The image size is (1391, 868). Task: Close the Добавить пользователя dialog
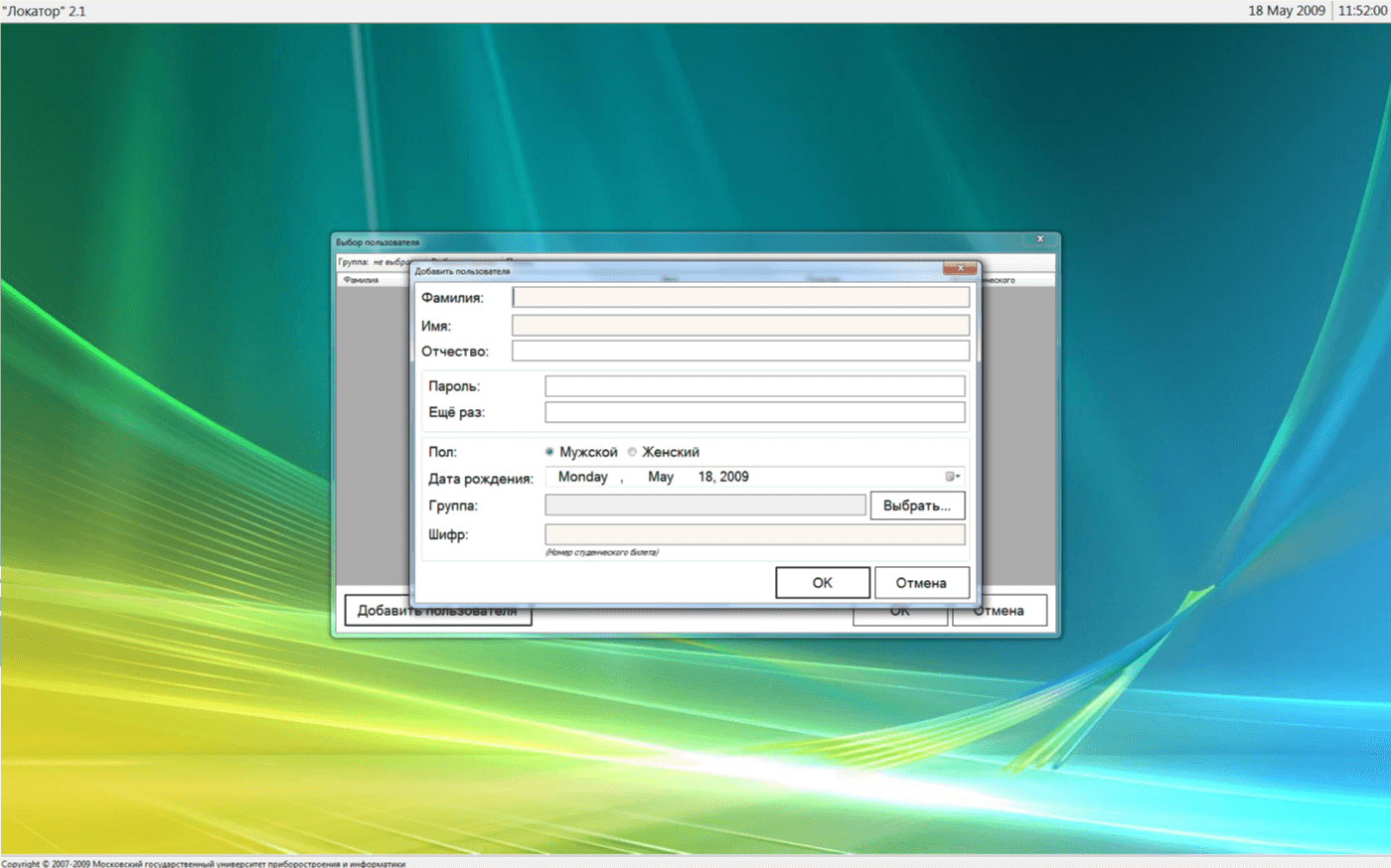pos(960,268)
